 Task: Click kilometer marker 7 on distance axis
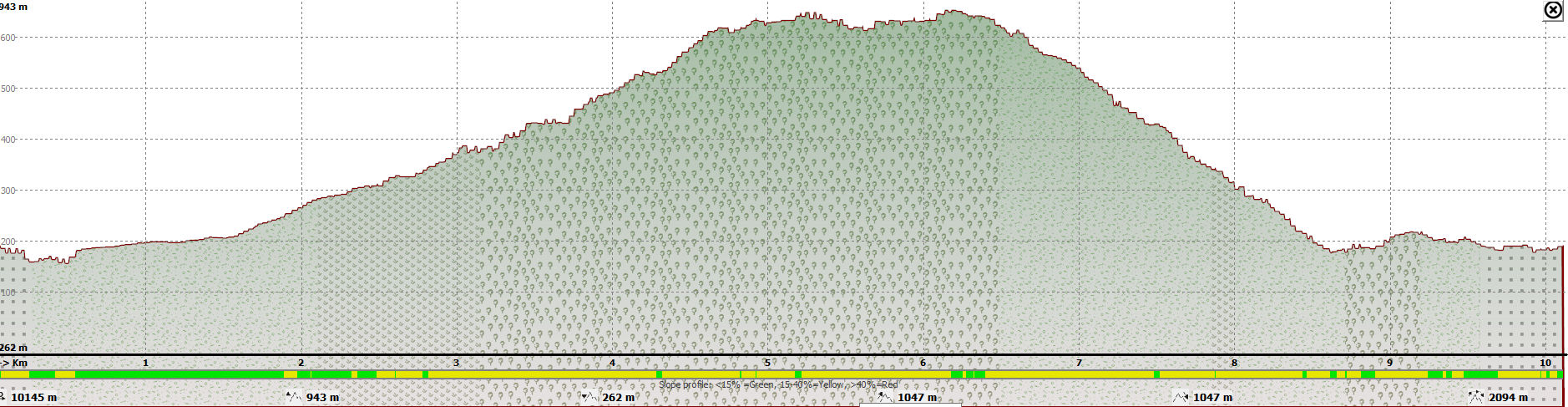(1079, 363)
